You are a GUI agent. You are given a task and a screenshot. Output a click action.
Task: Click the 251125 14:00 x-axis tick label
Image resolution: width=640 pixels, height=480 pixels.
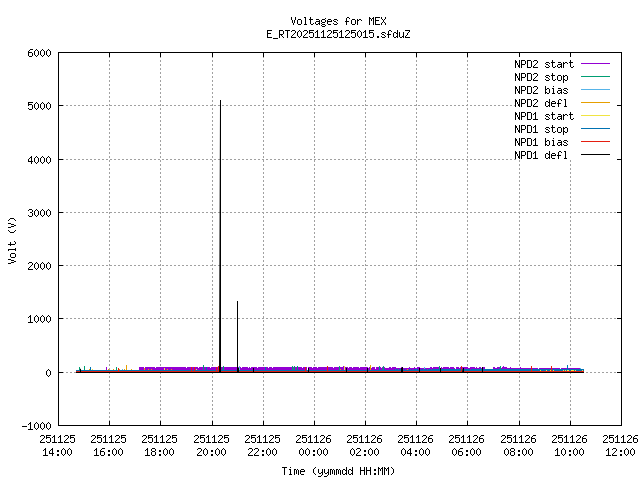[57, 445]
